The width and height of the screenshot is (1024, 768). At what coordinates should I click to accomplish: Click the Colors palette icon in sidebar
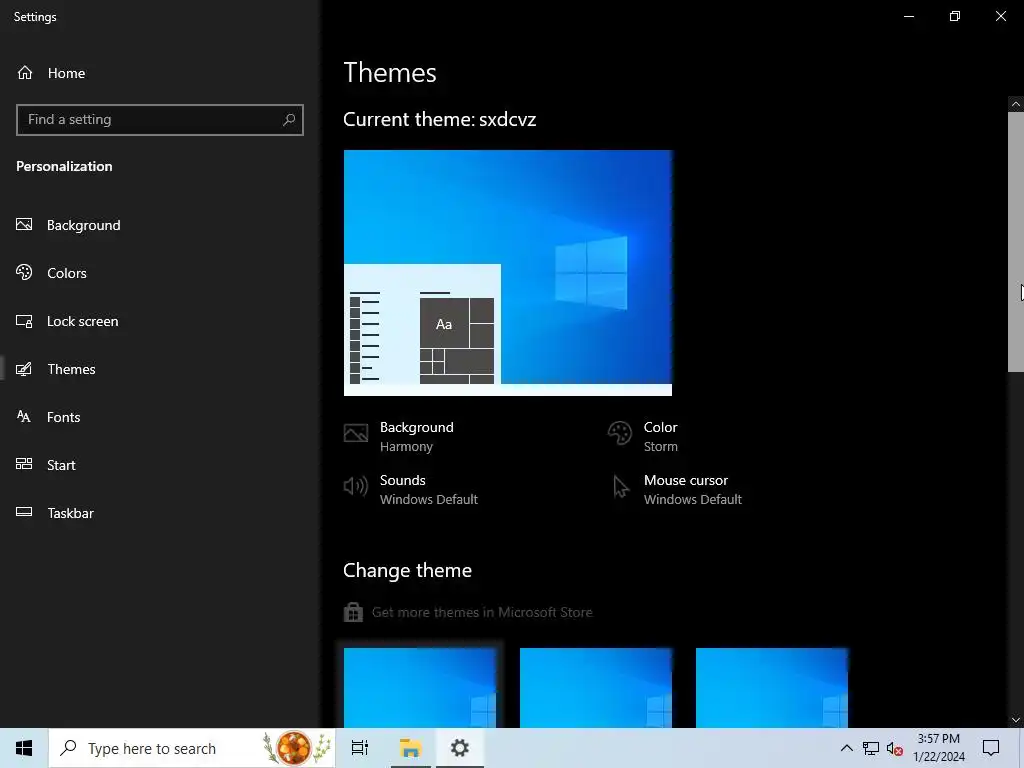tap(24, 272)
